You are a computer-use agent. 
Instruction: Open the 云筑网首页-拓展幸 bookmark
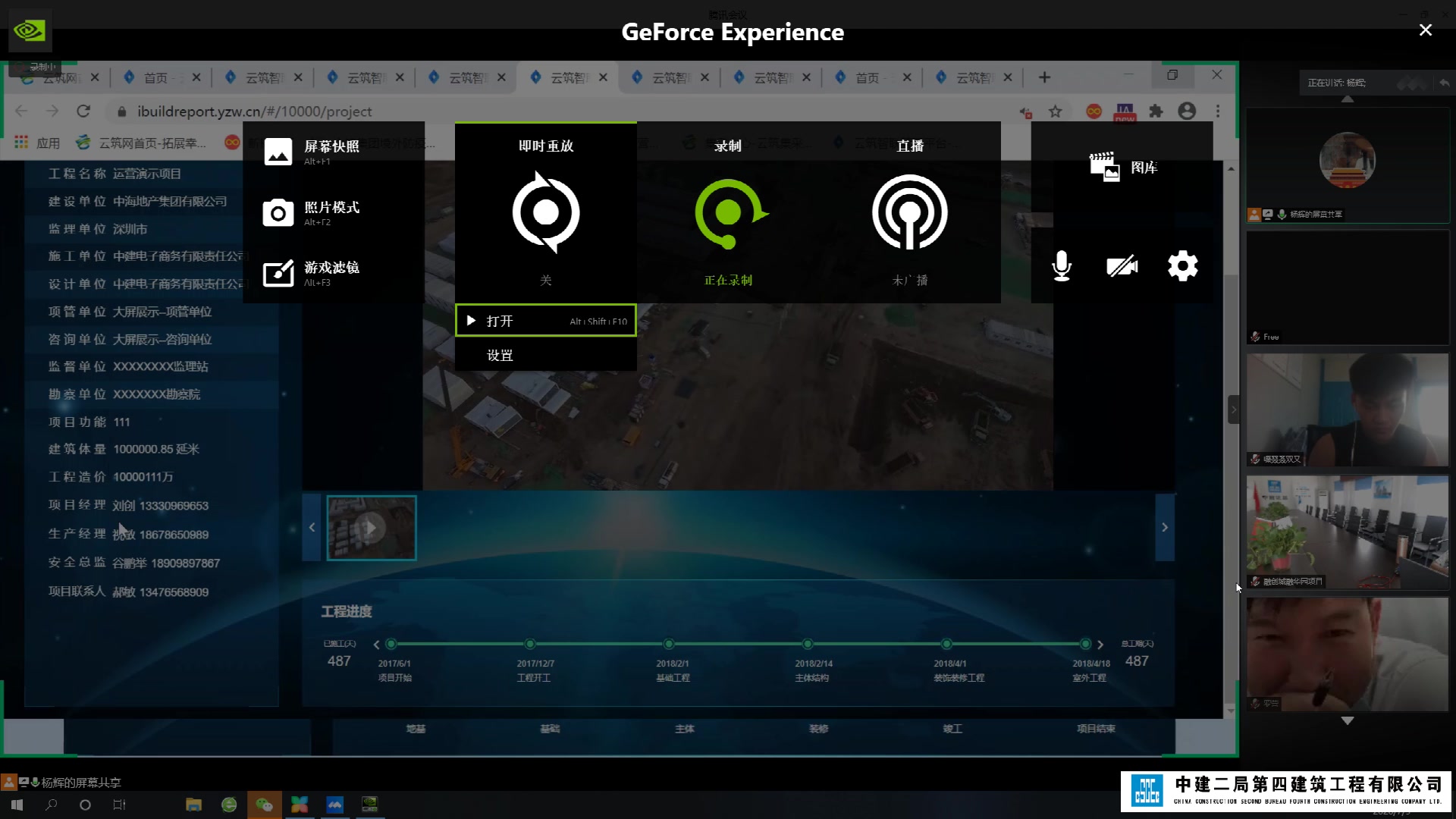[142, 143]
